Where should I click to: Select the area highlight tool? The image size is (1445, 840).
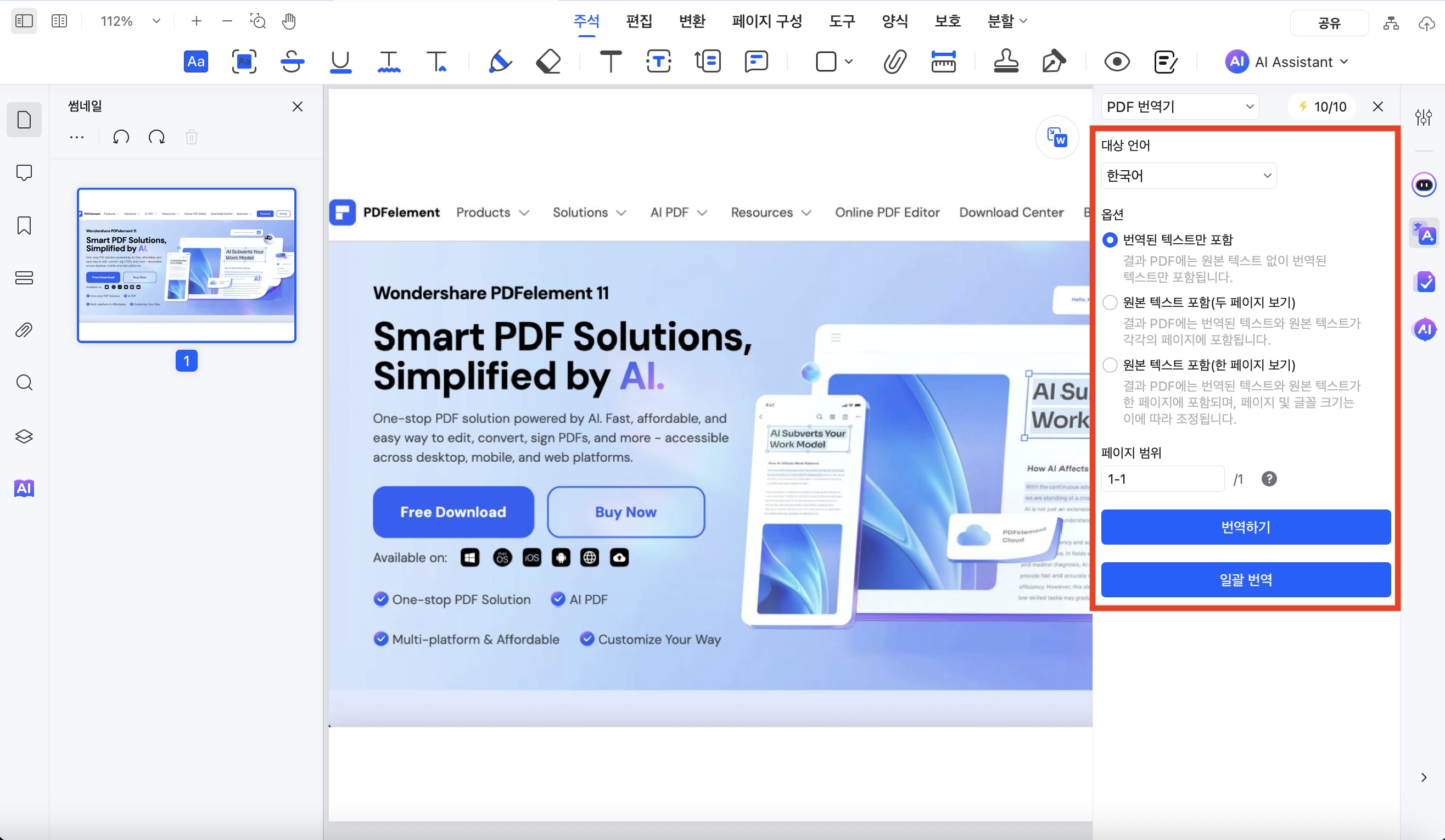(x=244, y=61)
